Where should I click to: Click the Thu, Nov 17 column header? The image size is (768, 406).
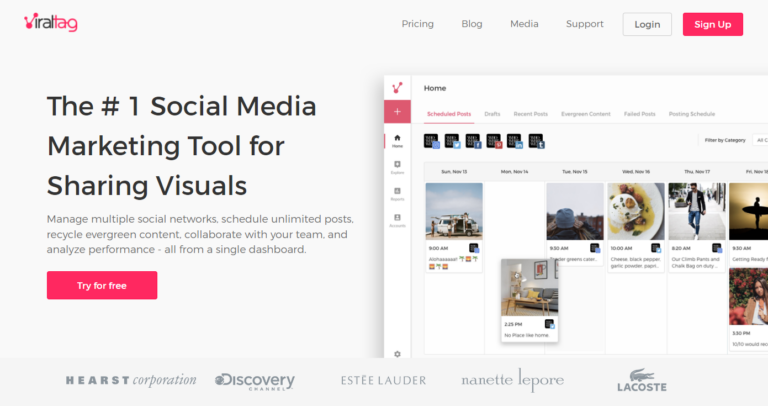696,172
